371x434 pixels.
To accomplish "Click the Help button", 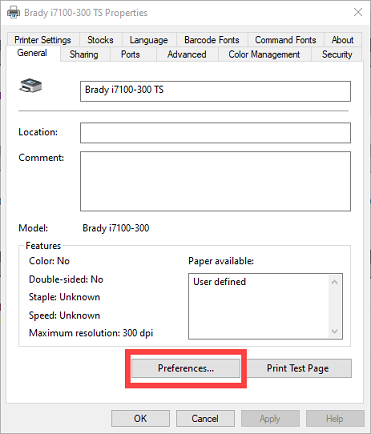I will click(x=335, y=419).
